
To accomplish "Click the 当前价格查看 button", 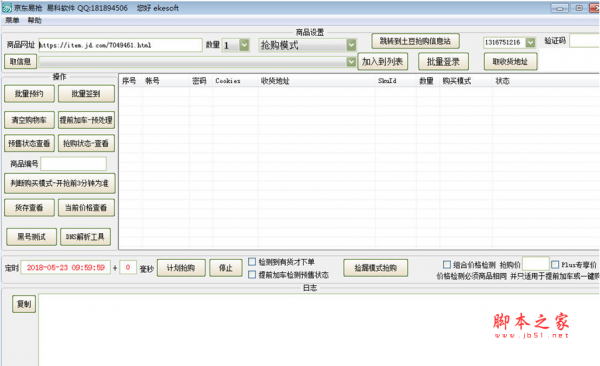I will click(x=86, y=208).
